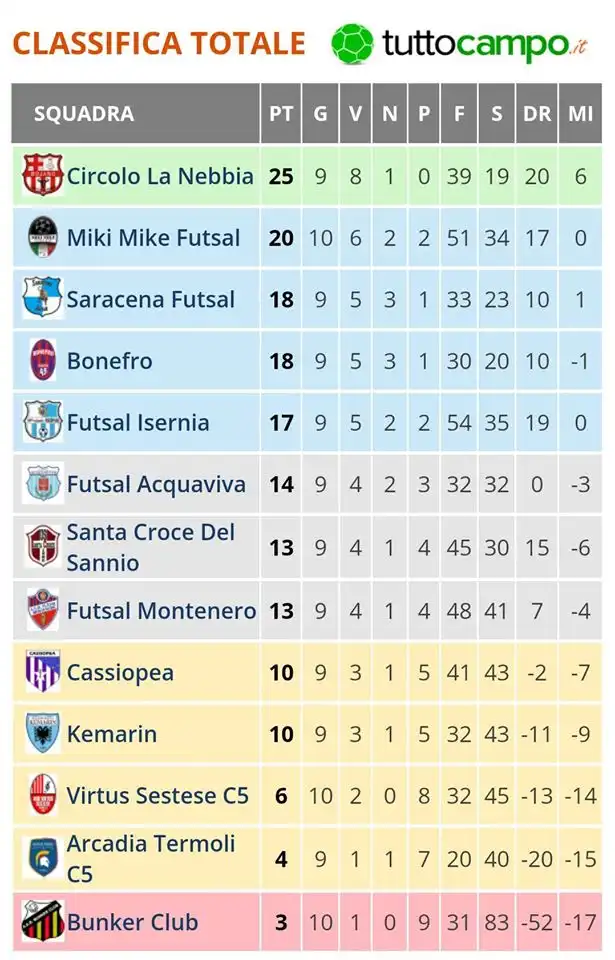The height and width of the screenshot is (960, 615).
Task: Click the Cassiopea purple striped crest
Action: tap(43, 672)
